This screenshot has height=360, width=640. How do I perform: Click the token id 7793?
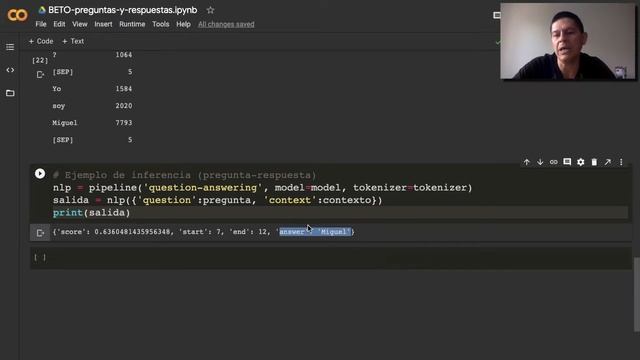(x=124, y=123)
